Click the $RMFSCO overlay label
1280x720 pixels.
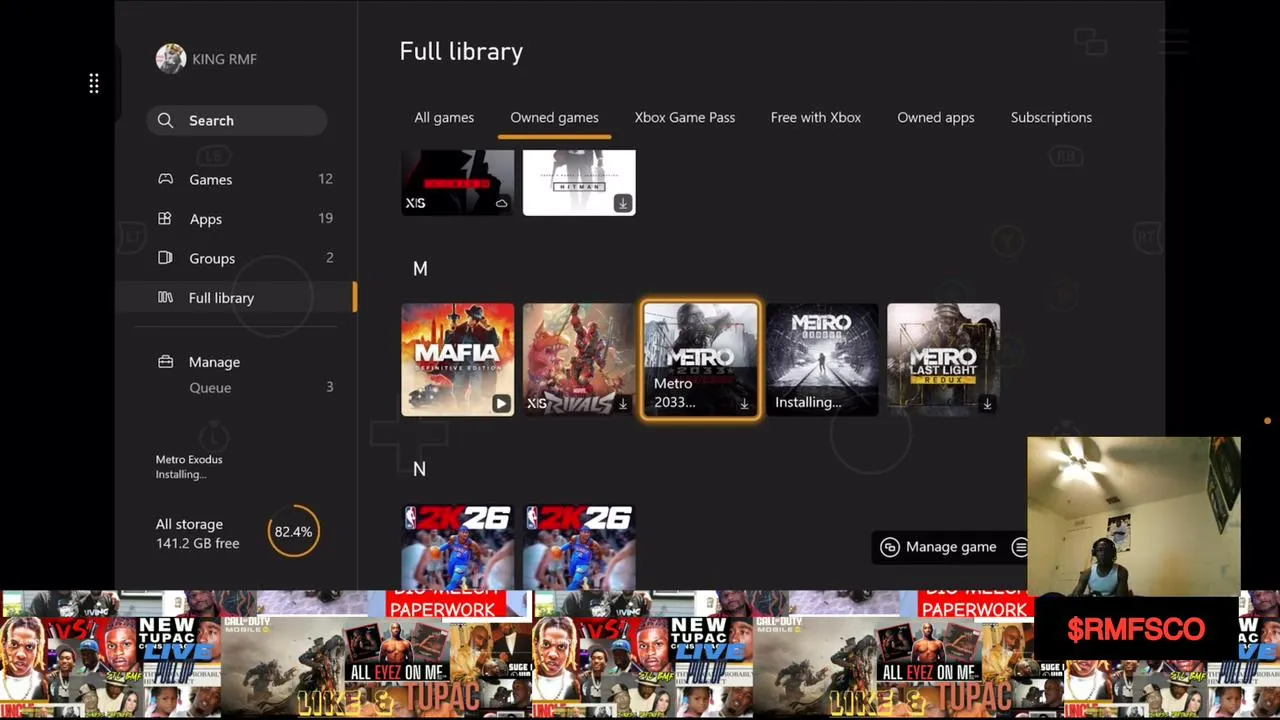pyautogui.click(x=1135, y=629)
